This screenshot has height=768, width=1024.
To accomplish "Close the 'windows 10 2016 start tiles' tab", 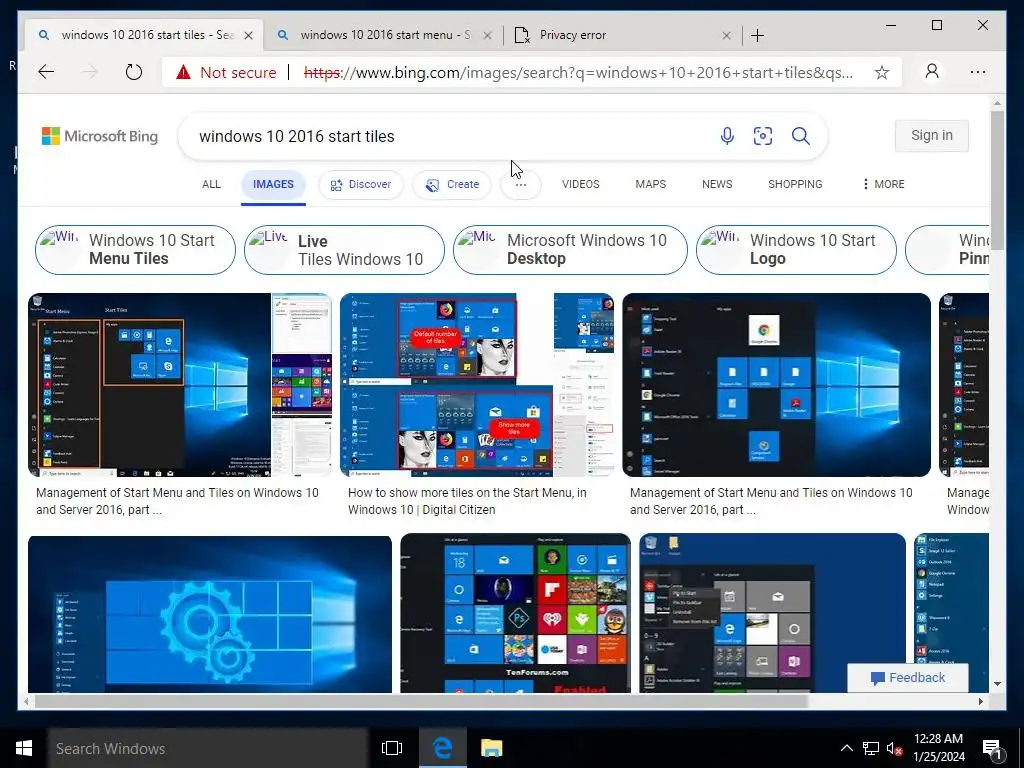I will click(248, 35).
